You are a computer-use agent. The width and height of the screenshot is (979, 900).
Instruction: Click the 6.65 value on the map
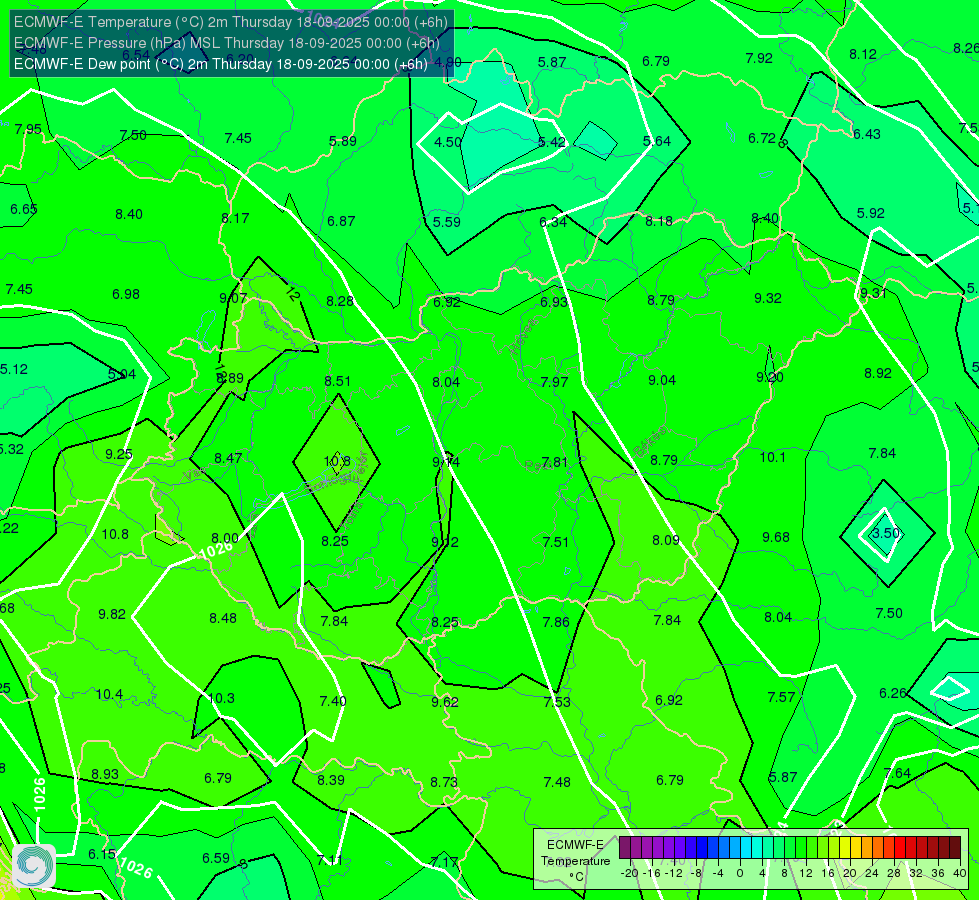click(24, 209)
